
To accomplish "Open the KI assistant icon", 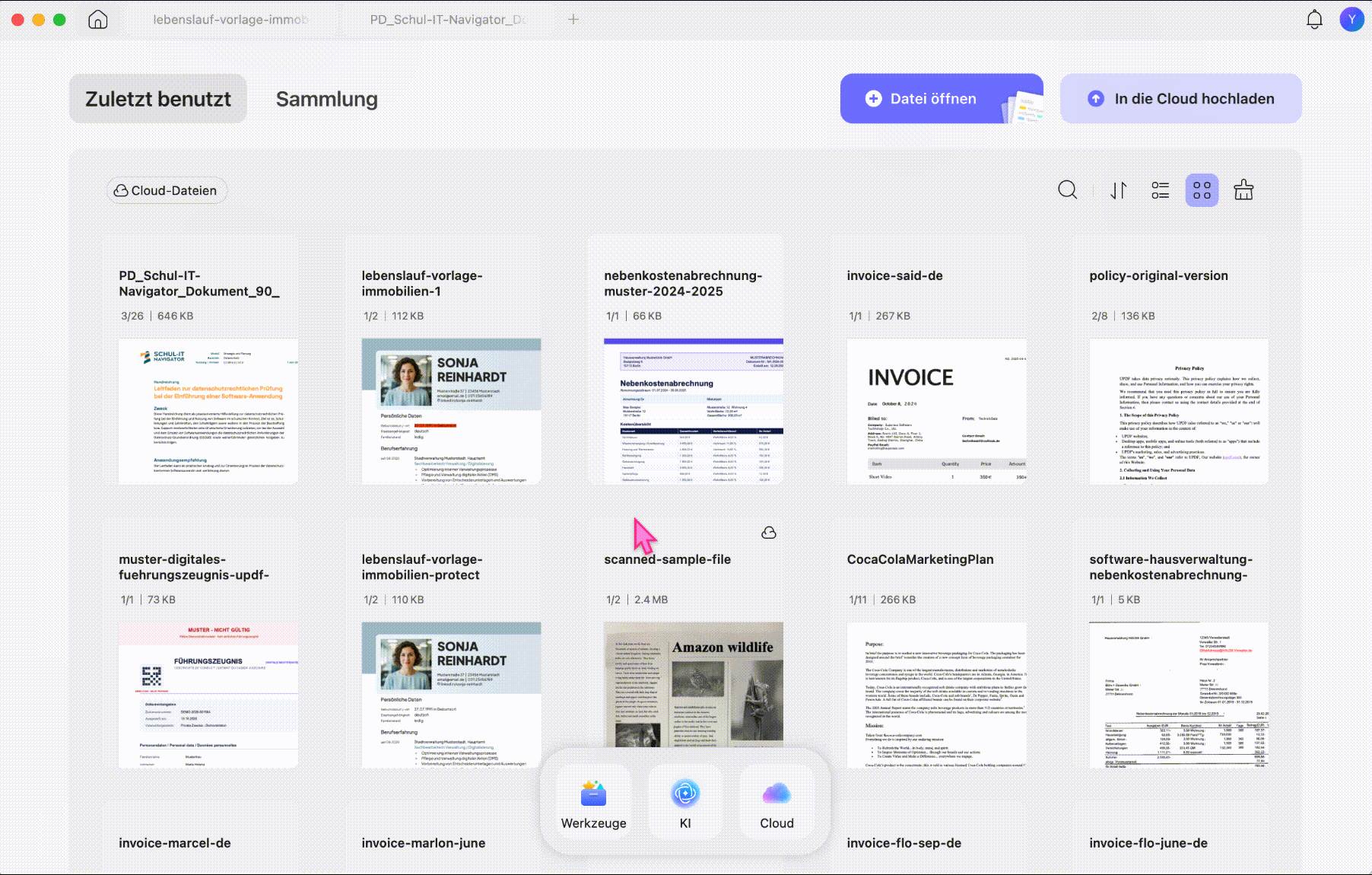I will (x=685, y=803).
